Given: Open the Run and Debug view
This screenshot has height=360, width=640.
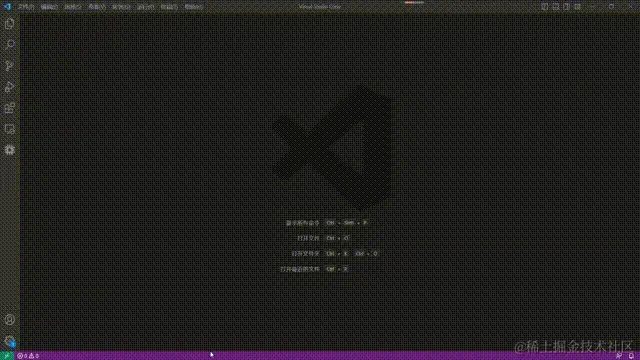Looking at the screenshot, I should pyautogui.click(x=10, y=87).
